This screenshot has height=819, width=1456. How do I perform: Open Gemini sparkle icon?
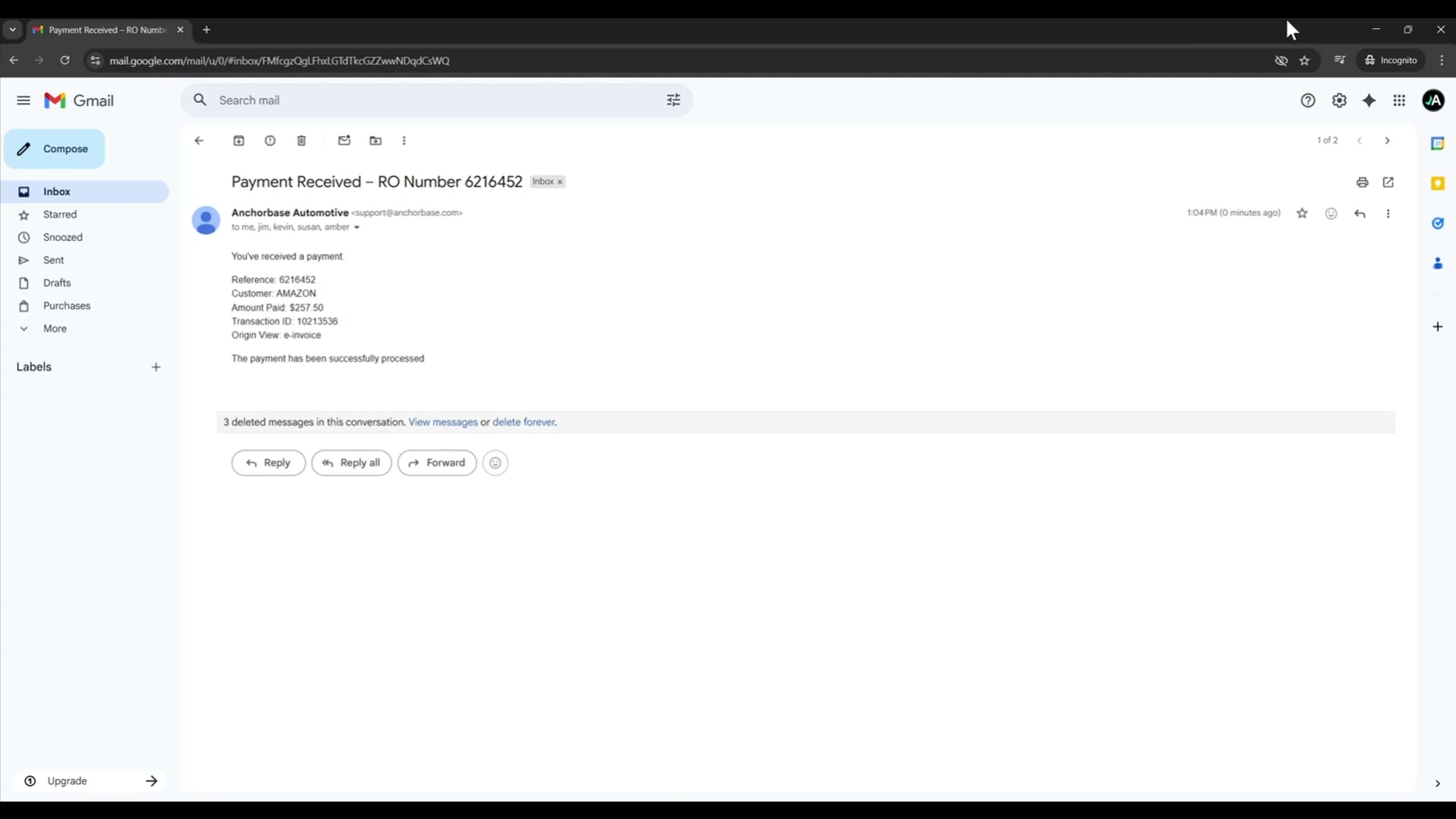[x=1370, y=100]
